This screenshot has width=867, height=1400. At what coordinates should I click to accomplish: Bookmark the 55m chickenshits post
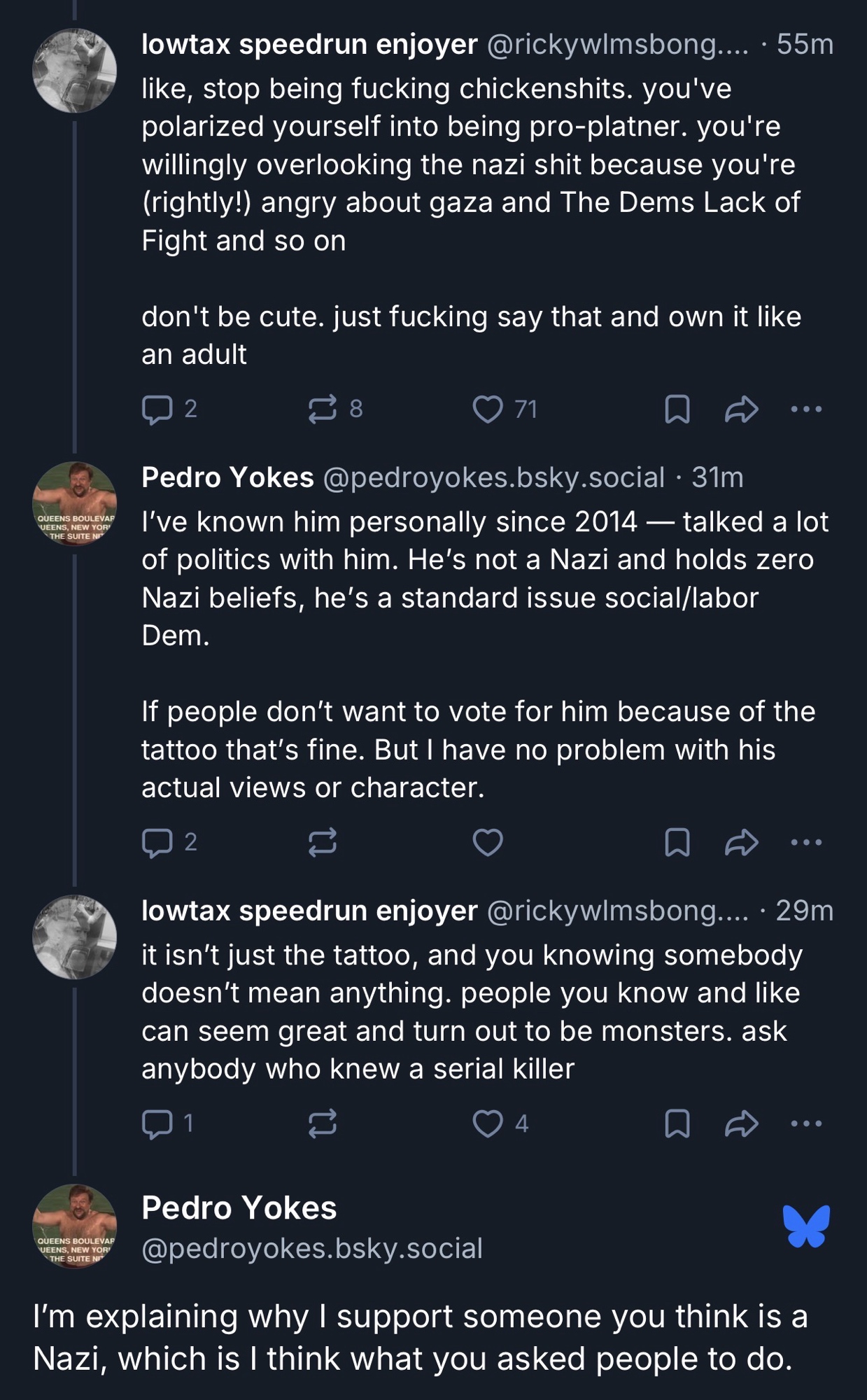click(677, 409)
